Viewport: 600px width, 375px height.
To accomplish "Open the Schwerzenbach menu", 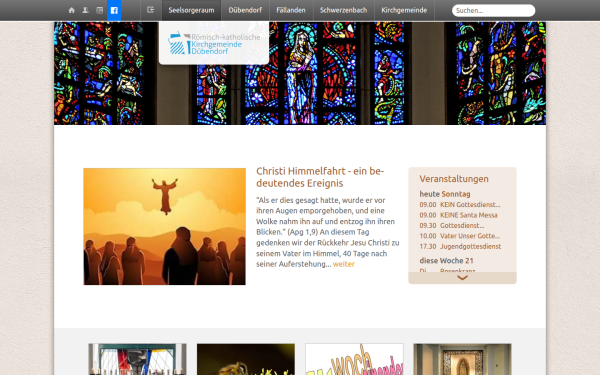I will (344, 10).
